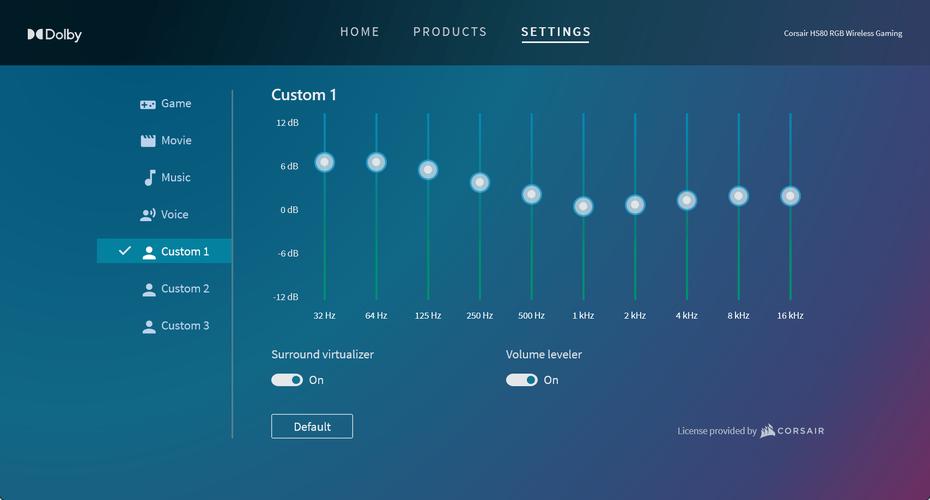Select the Voice profile label

coord(174,215)
